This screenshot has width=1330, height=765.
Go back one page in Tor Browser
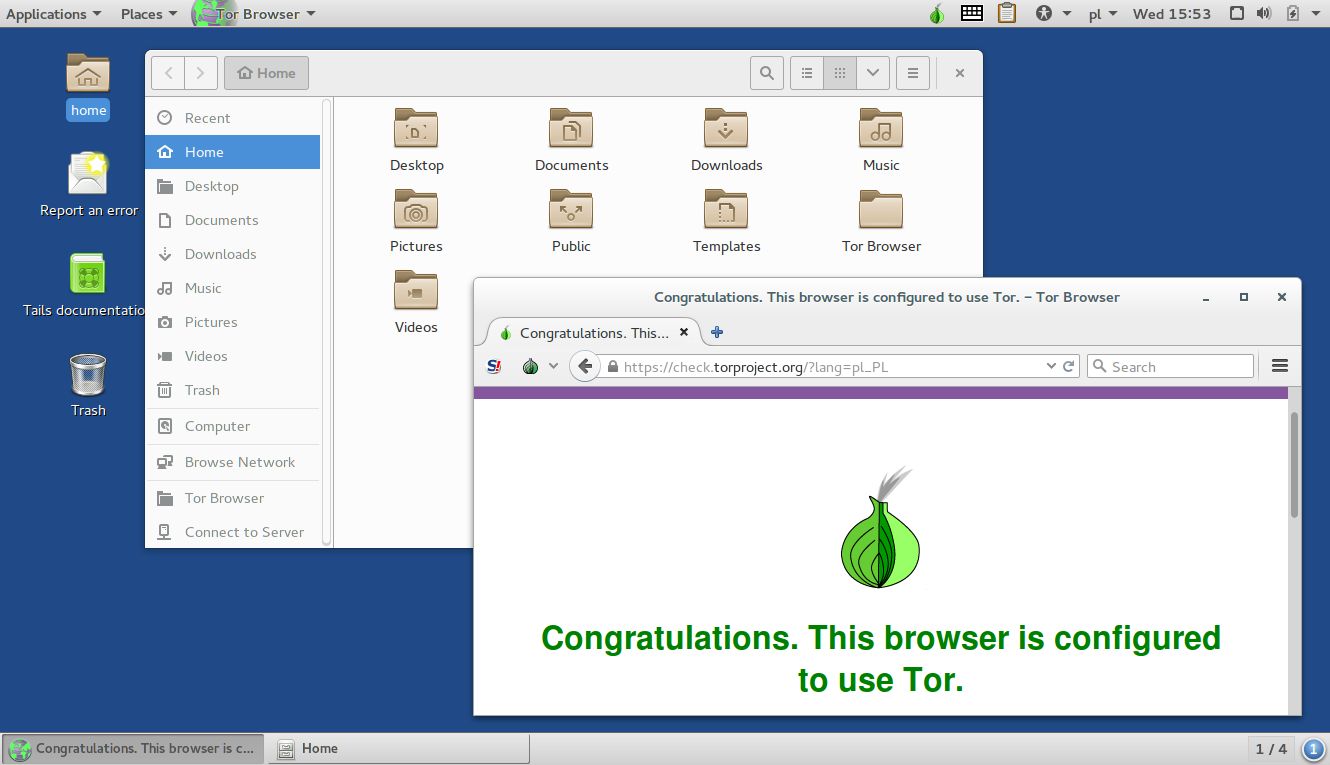(585, 366)
